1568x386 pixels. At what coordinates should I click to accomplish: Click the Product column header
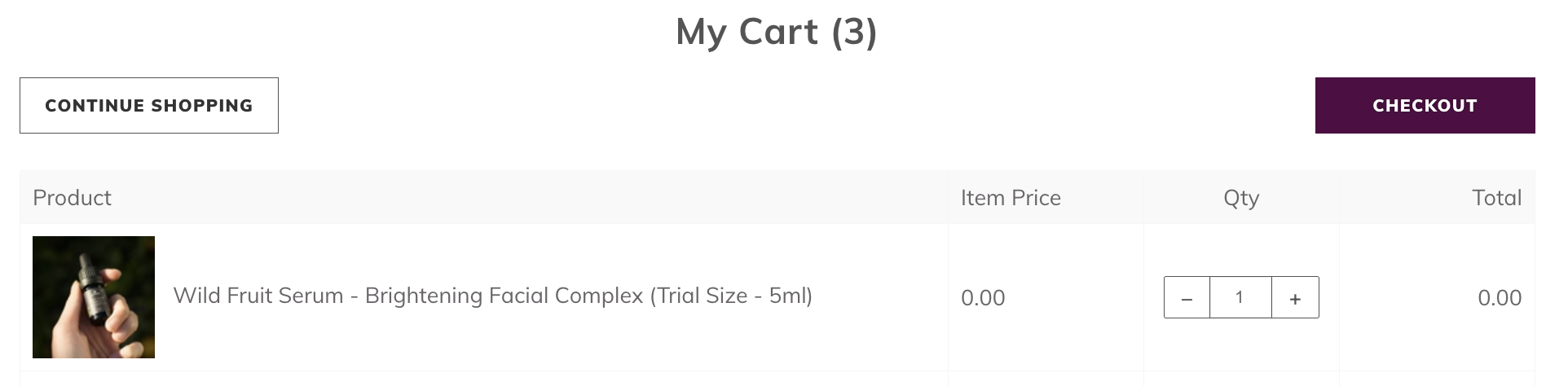pos(73,198)
